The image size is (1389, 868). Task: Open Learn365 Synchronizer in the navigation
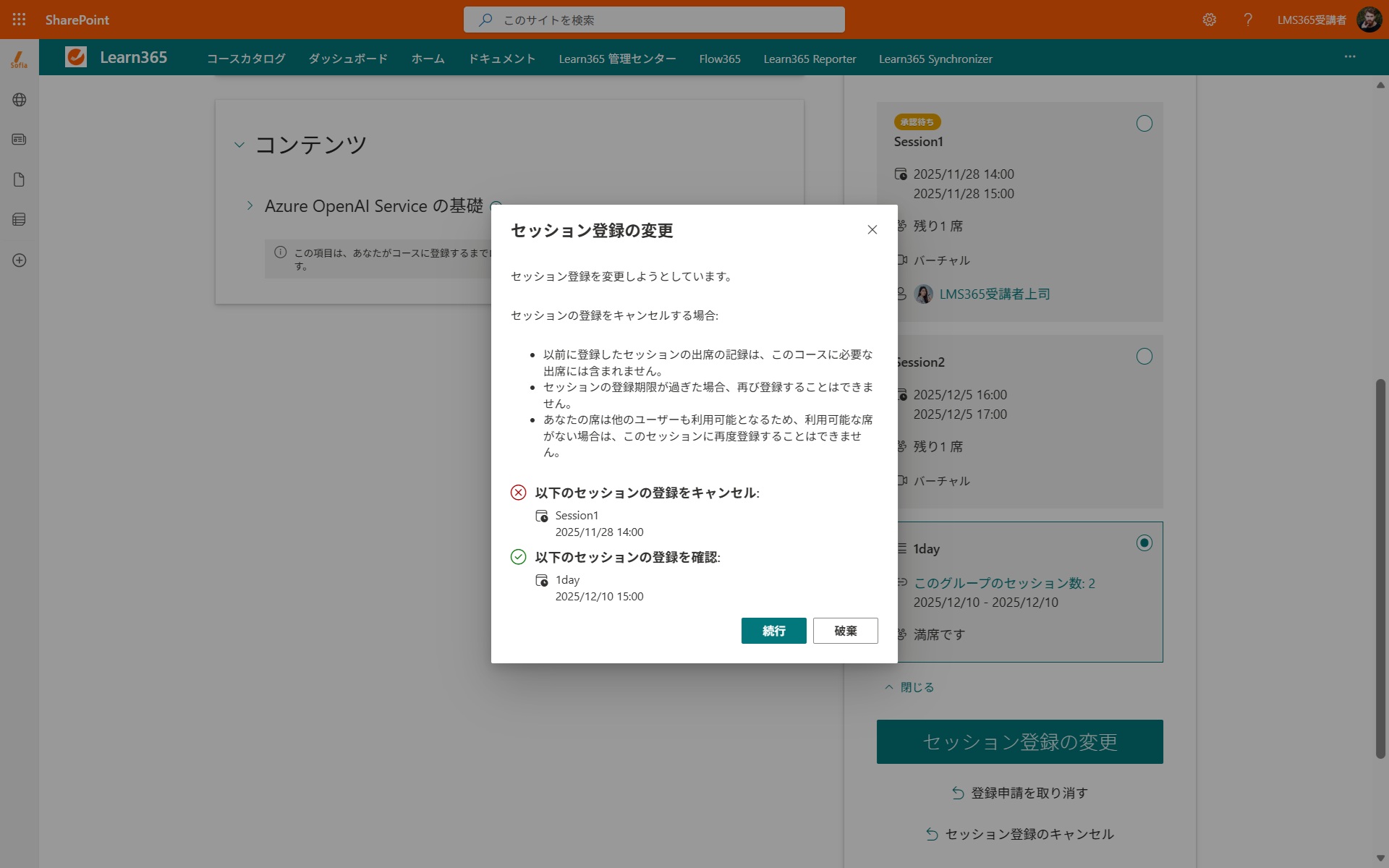935,59
